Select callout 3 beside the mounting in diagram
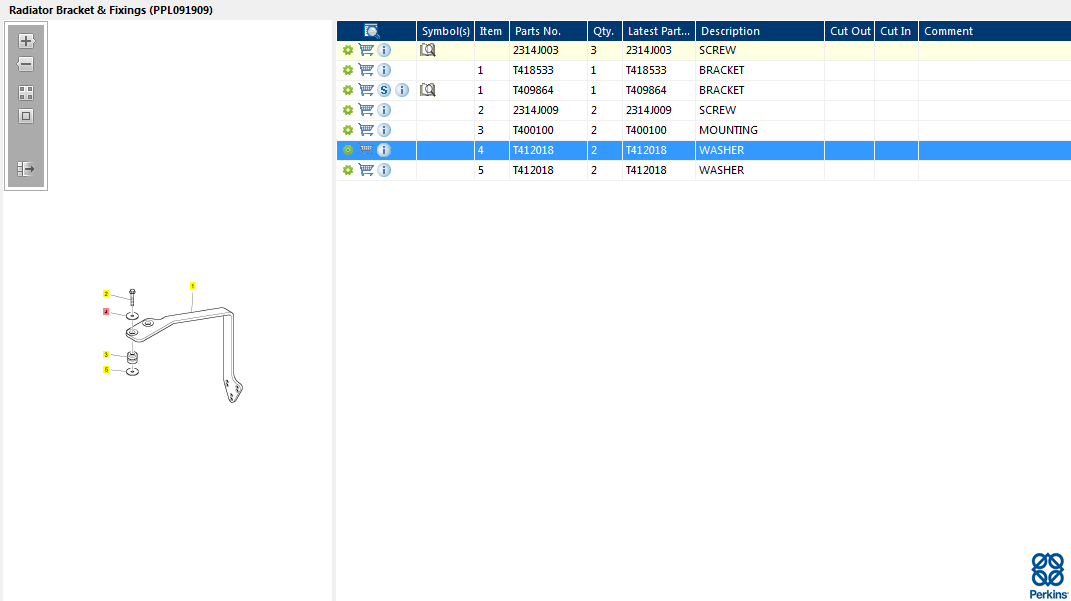The width and height of the screenshot is (1071, 601). [106, 354]
